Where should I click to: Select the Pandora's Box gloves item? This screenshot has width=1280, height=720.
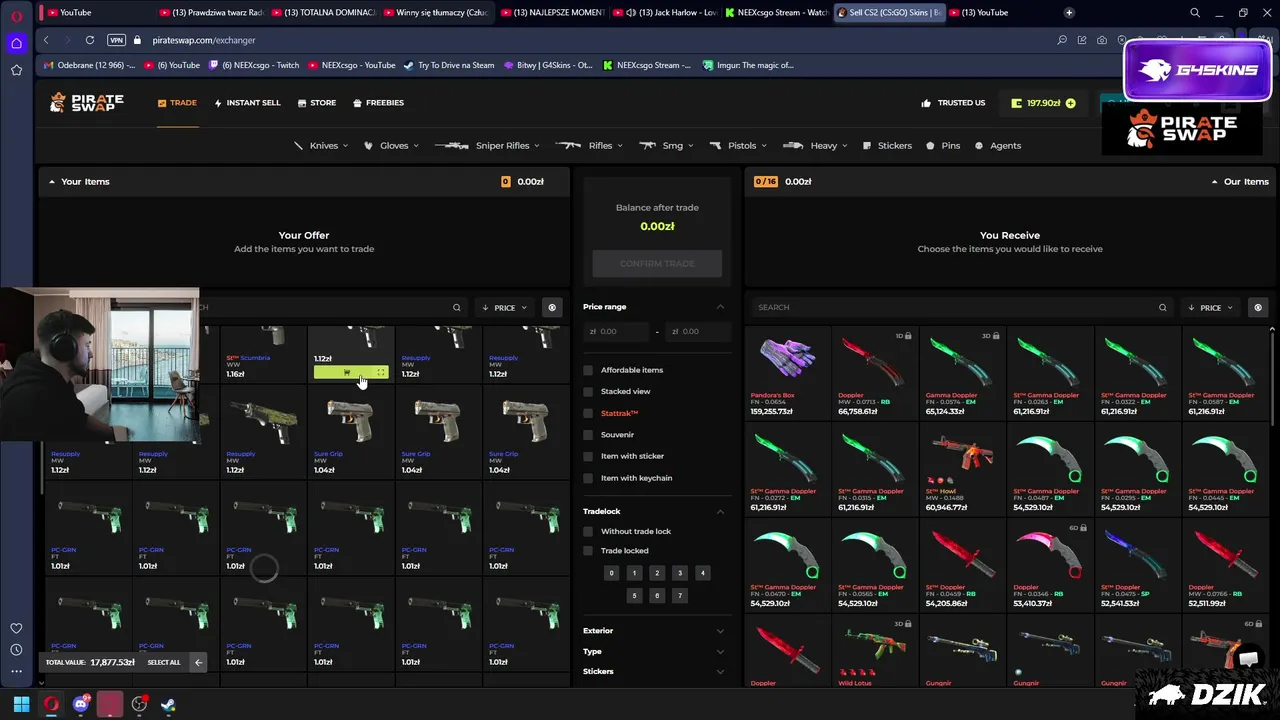pos(787,372)
